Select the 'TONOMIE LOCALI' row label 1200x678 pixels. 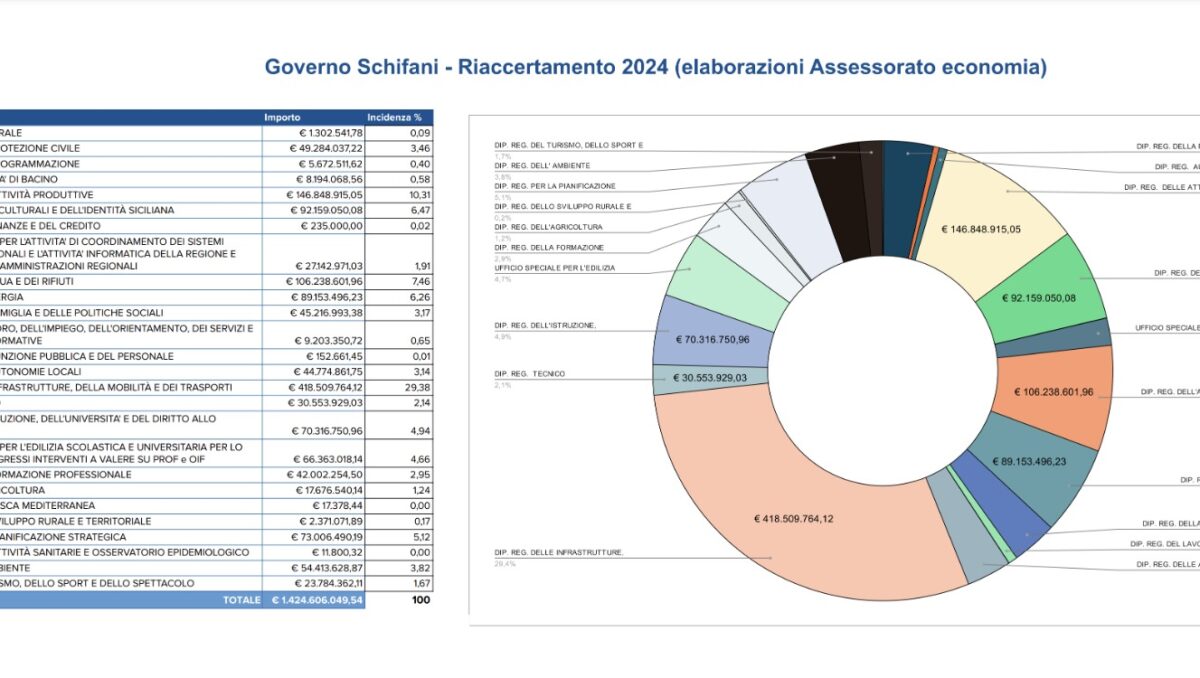(40, 371)
